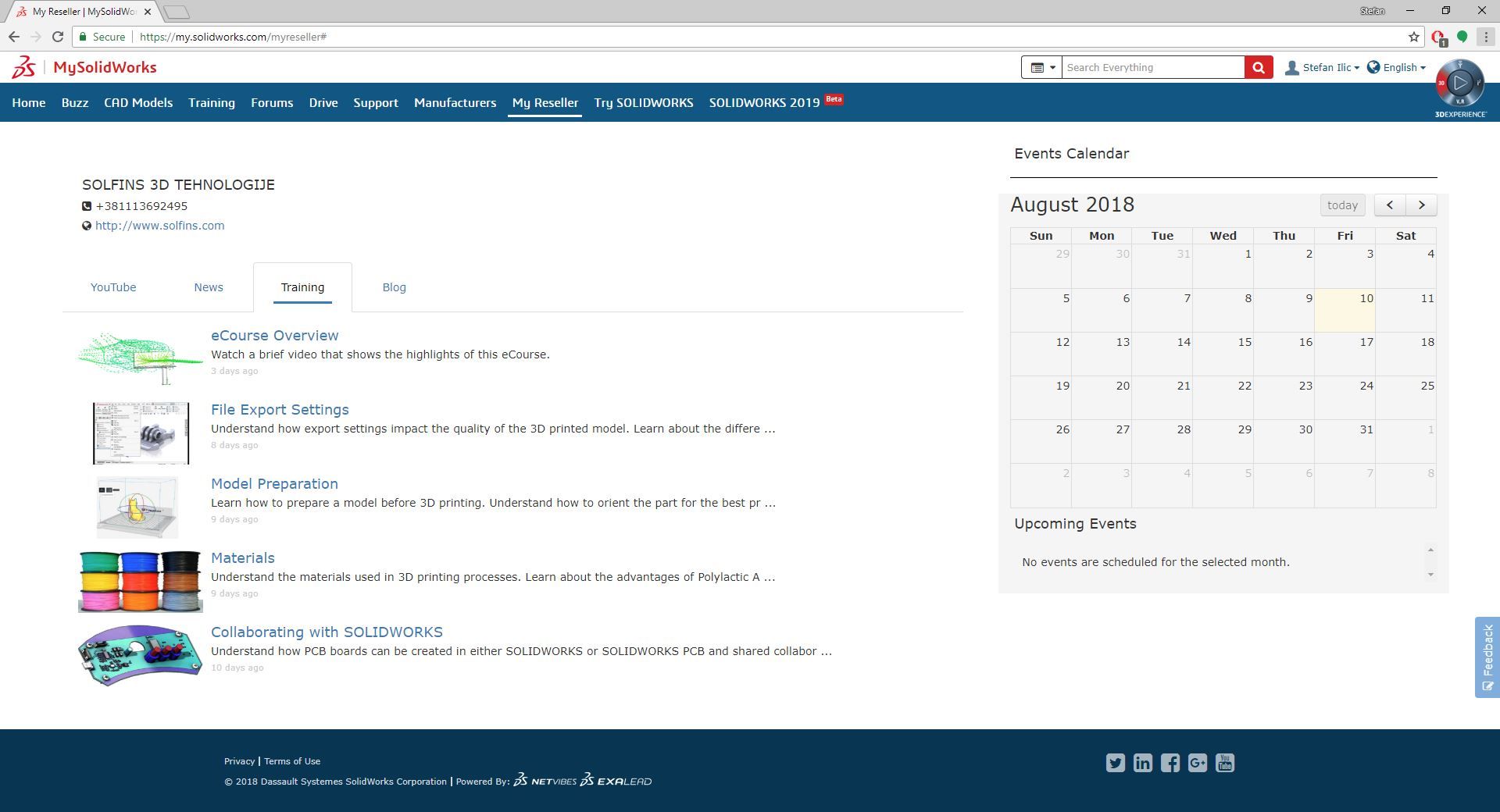
Task: Click the Materials course thumbnail image
Action: pyautogui.click(x=140, y=581)
